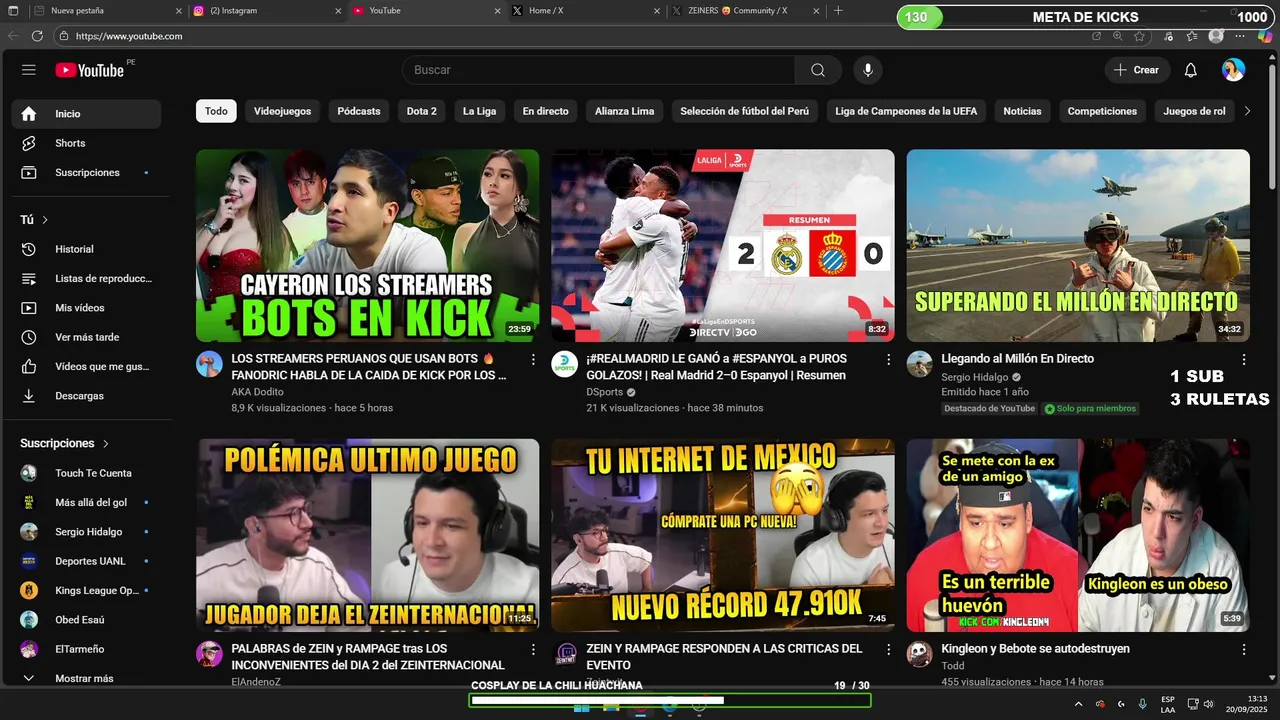Open Ver más tarde list
This screenshot has width=1280, height=720.
click(86, 337)
